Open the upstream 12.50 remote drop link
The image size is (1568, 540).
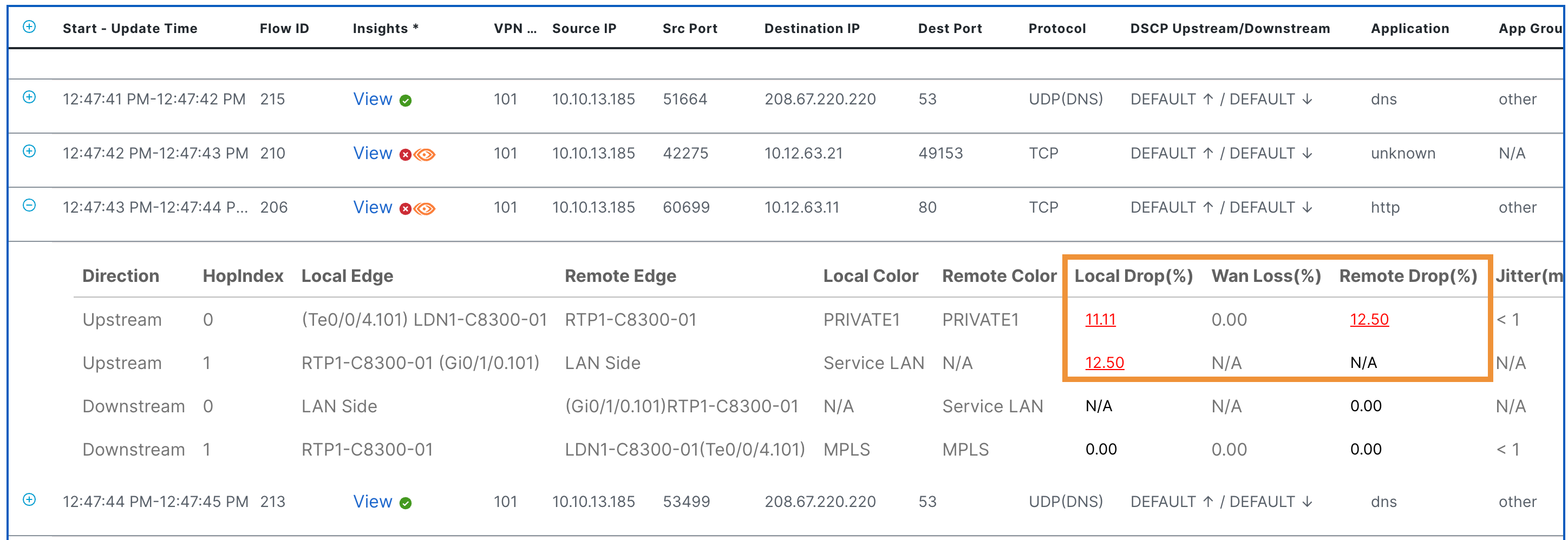(1370, 320)
